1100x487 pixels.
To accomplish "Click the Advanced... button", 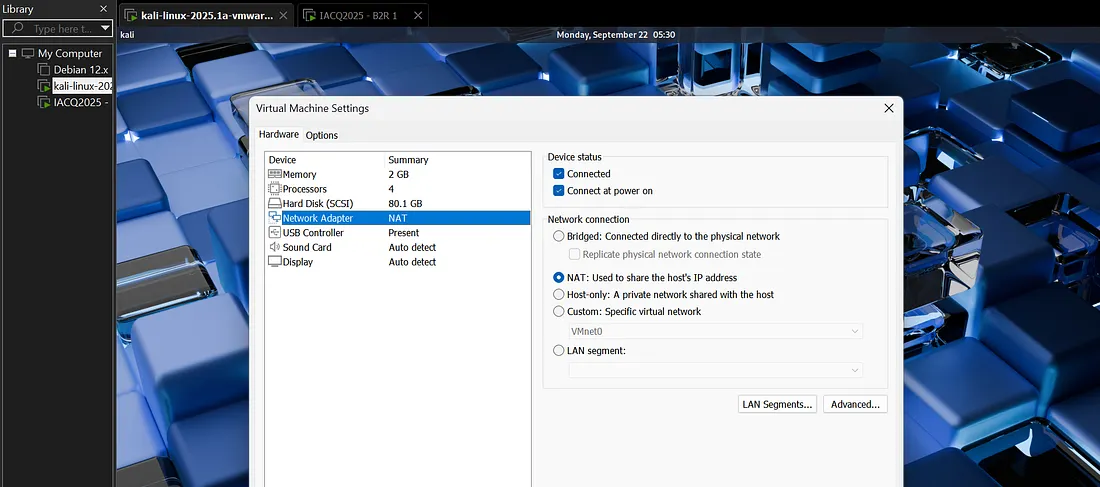I will click(x=855, y=404).
